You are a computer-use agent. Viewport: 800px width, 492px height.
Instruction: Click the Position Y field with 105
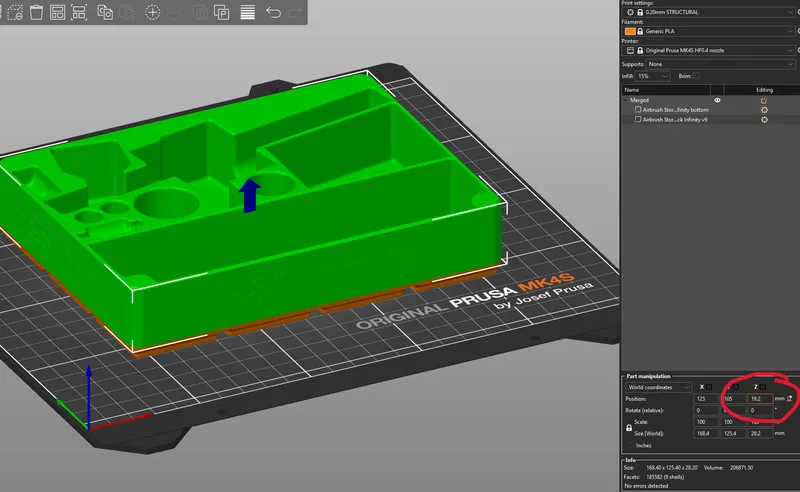click(x=733, y=399)
